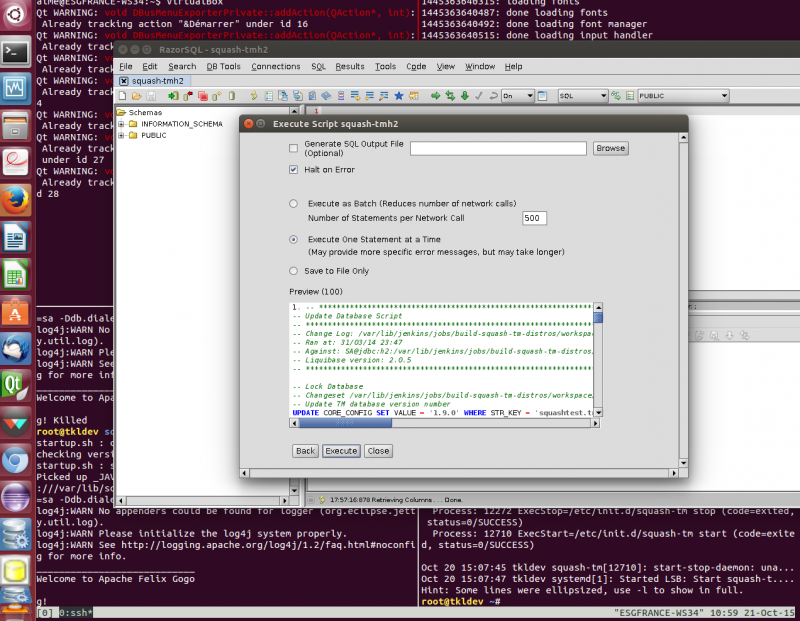Click the green right arrow toolbar icon
The height and width of the screenshot is (621, 800).
[x=435, y=96]
